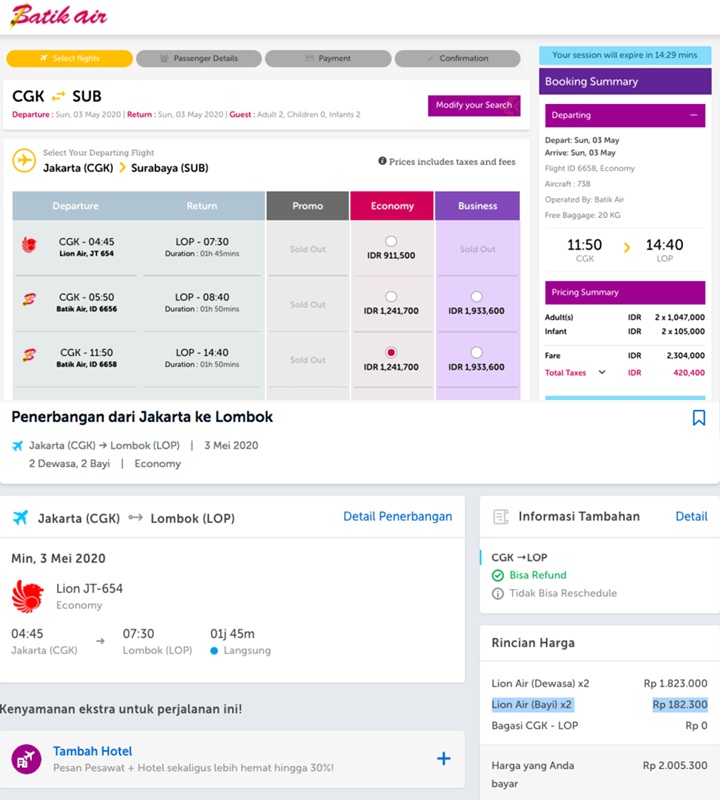Click the info icon beside Prices includes taxes

click(382, 161)
